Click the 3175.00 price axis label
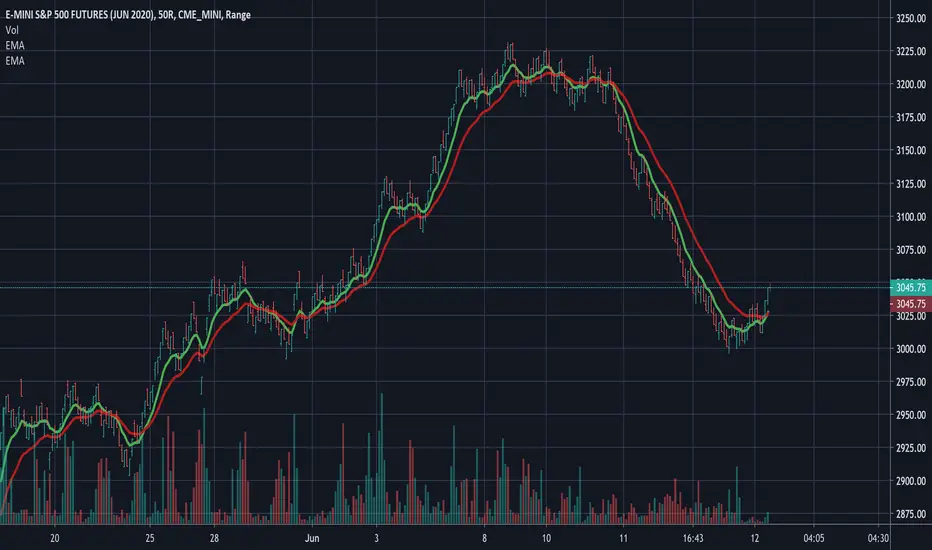 [911, 118]
